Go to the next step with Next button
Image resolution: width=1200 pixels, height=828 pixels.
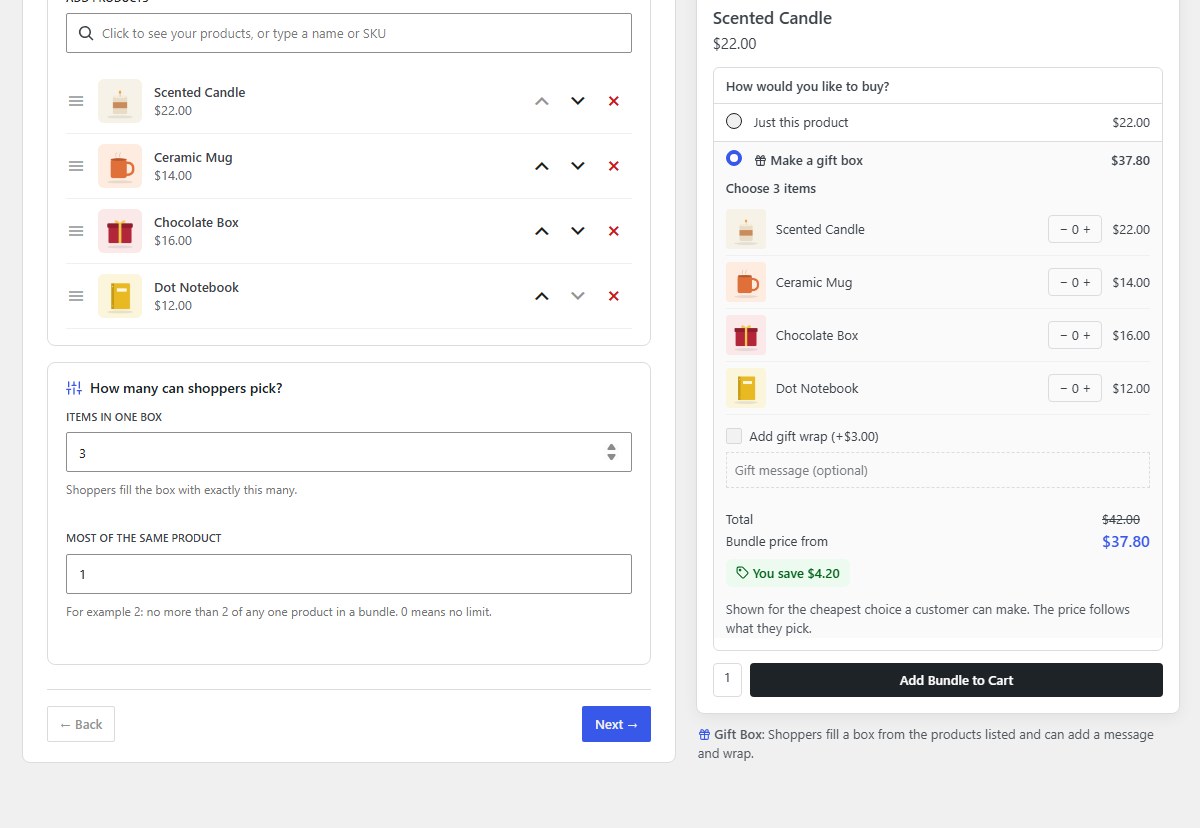tap(616, 724)
